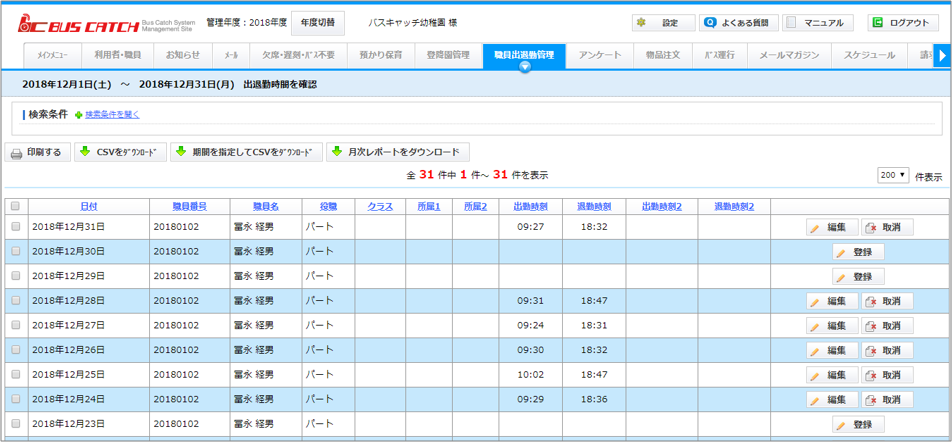Screen dimensions: 952x442
Task: Sort by 職員番号 column header
Action: point(189,206)
